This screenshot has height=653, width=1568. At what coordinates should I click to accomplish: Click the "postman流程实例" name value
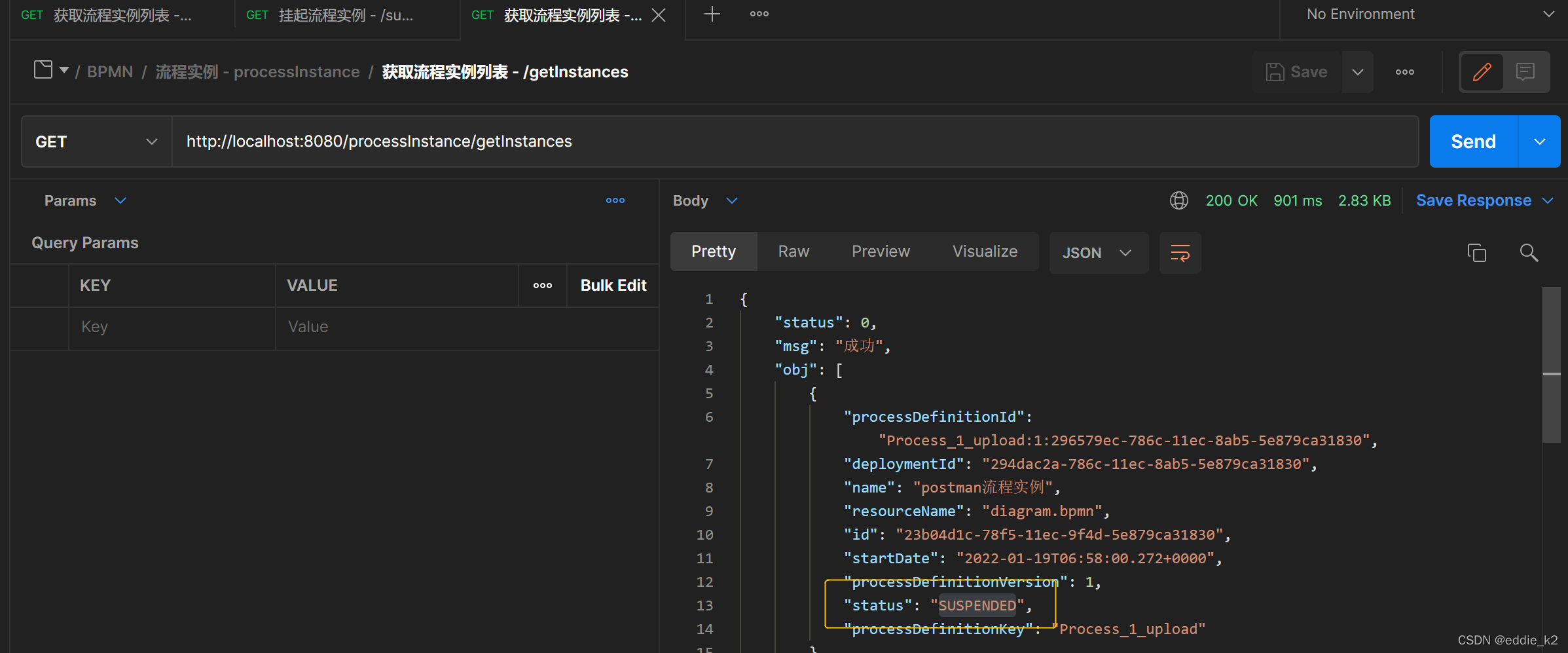[x=983, y=488]
